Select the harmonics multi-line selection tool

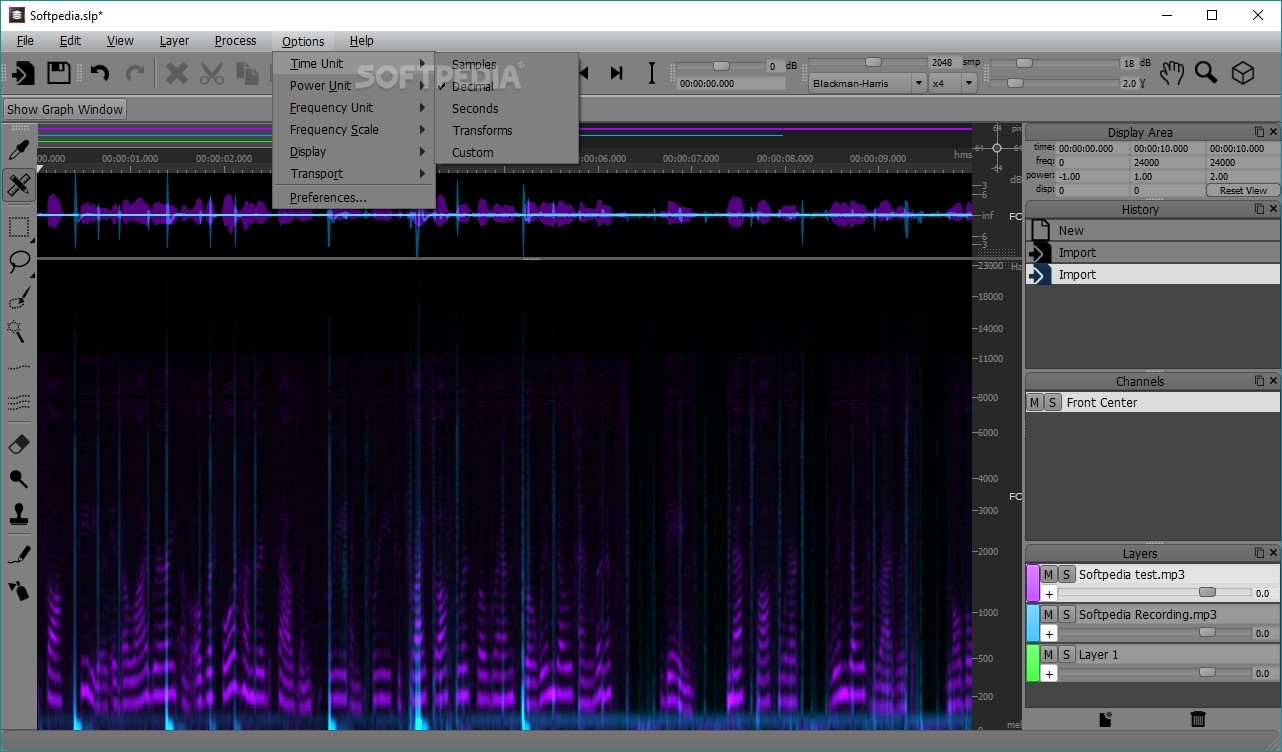coord(19,402)
